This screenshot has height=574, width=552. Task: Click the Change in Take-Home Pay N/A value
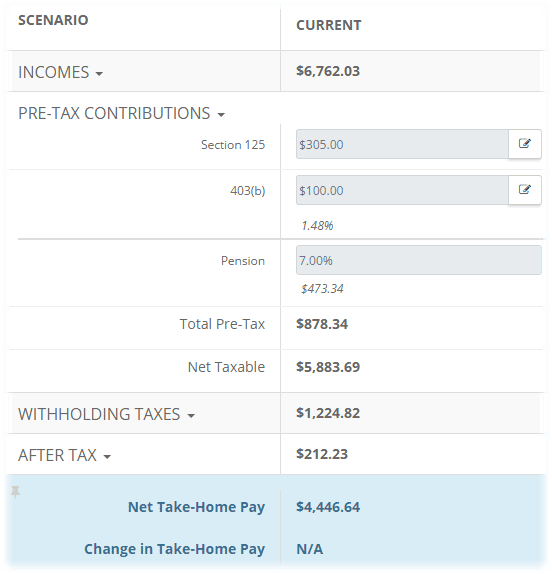click(x=310, y=549)
